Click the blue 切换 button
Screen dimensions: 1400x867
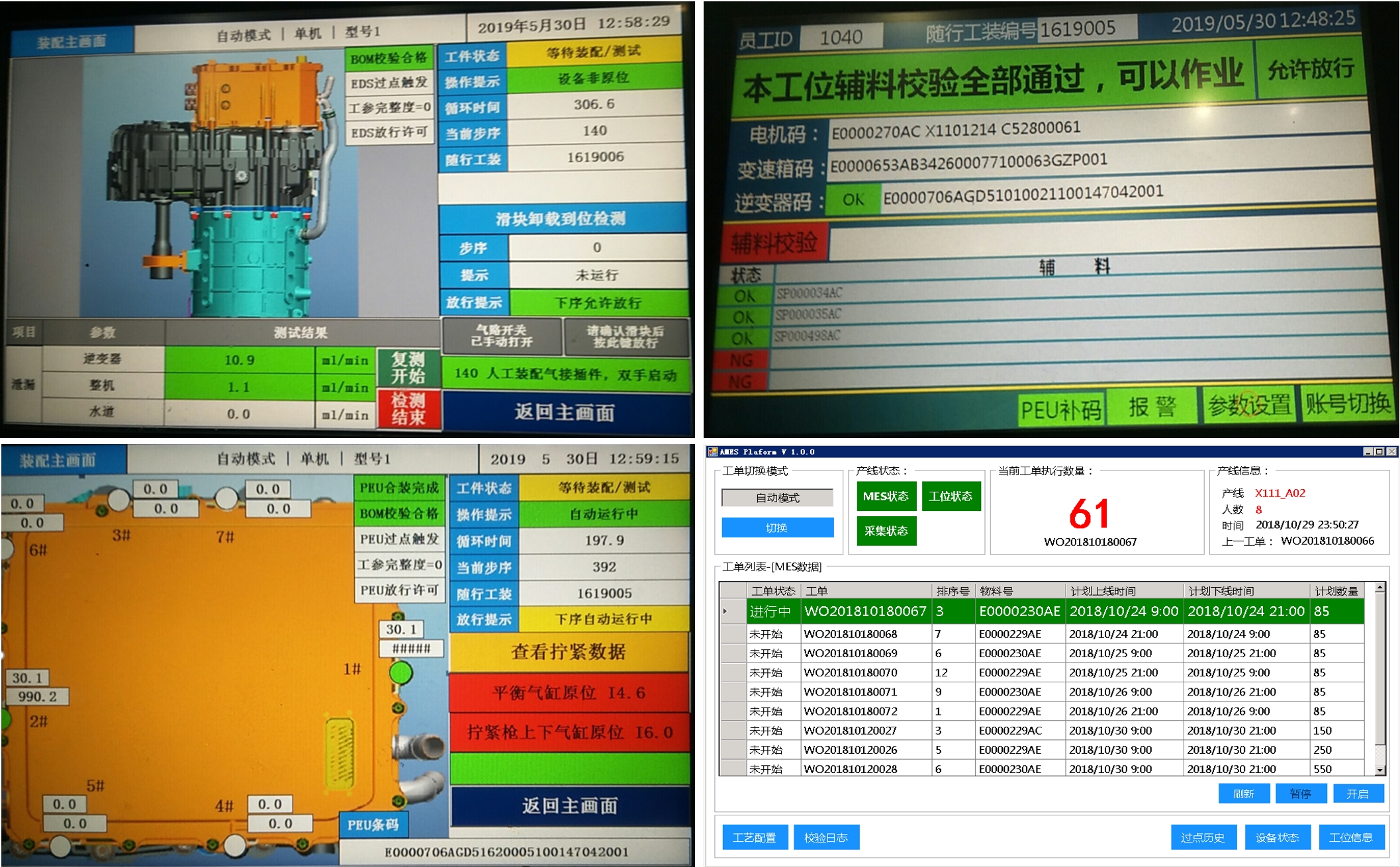coord(777,527)
